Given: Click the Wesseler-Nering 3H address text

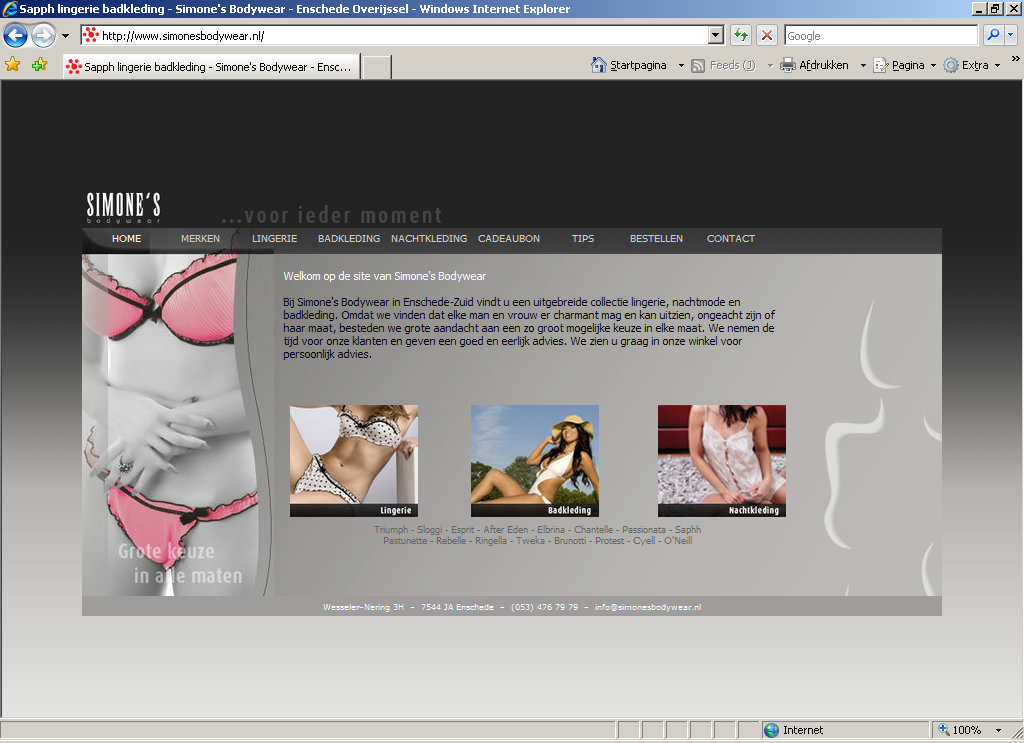Looking at the screenshot, I should (363, 607).
